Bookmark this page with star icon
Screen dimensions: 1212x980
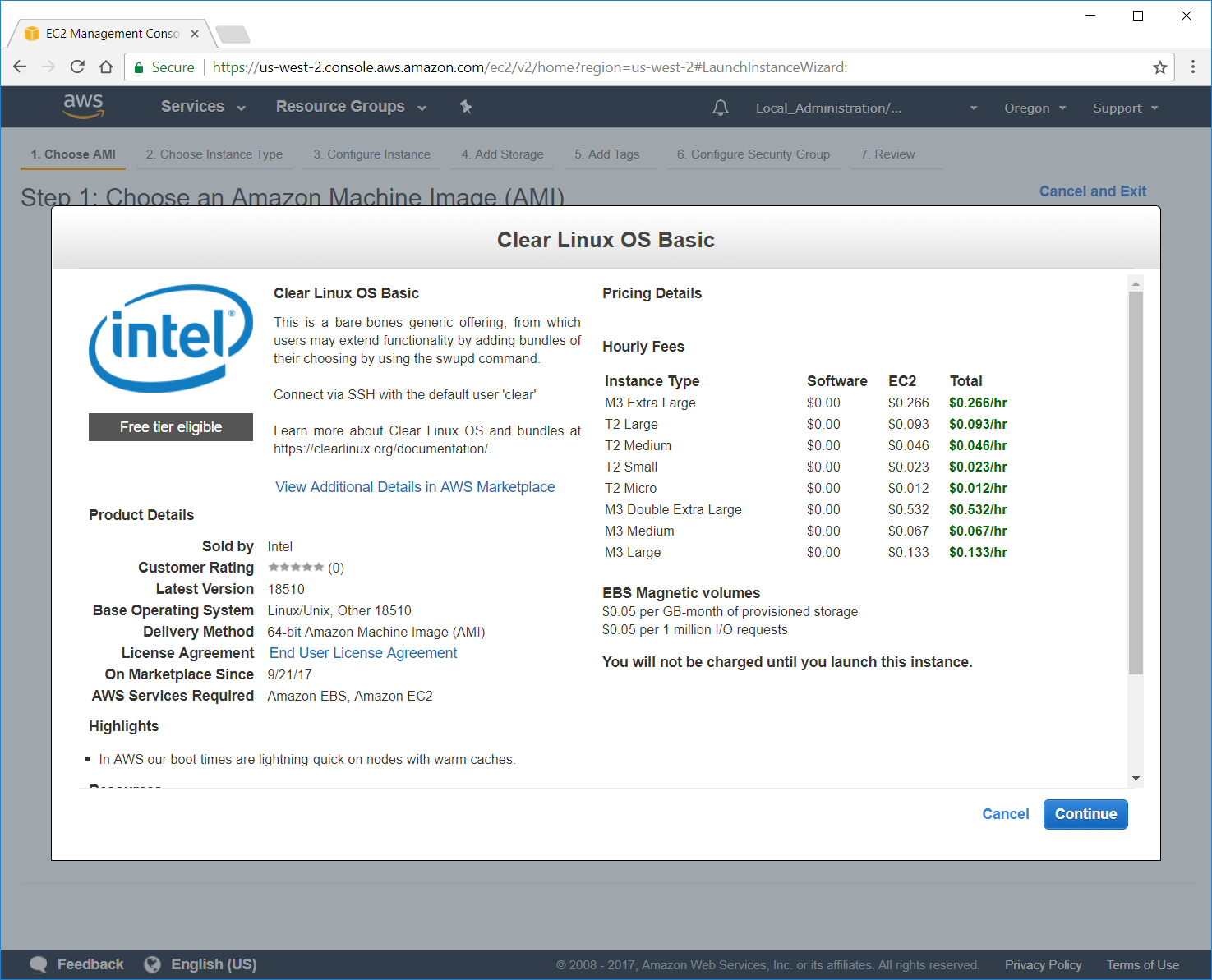pyautogui.click(x=1159, y=67)
